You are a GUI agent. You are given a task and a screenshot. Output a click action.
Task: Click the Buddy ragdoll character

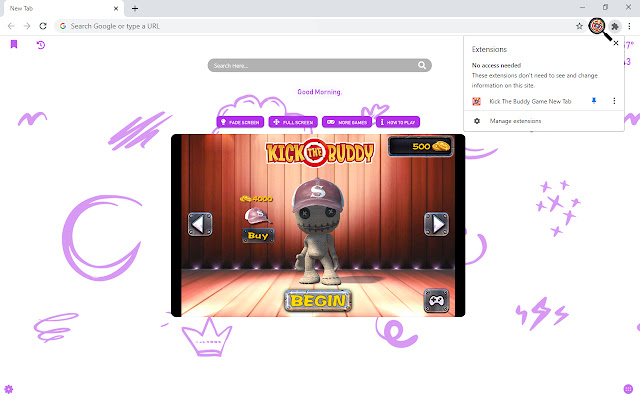coord(318,232)
